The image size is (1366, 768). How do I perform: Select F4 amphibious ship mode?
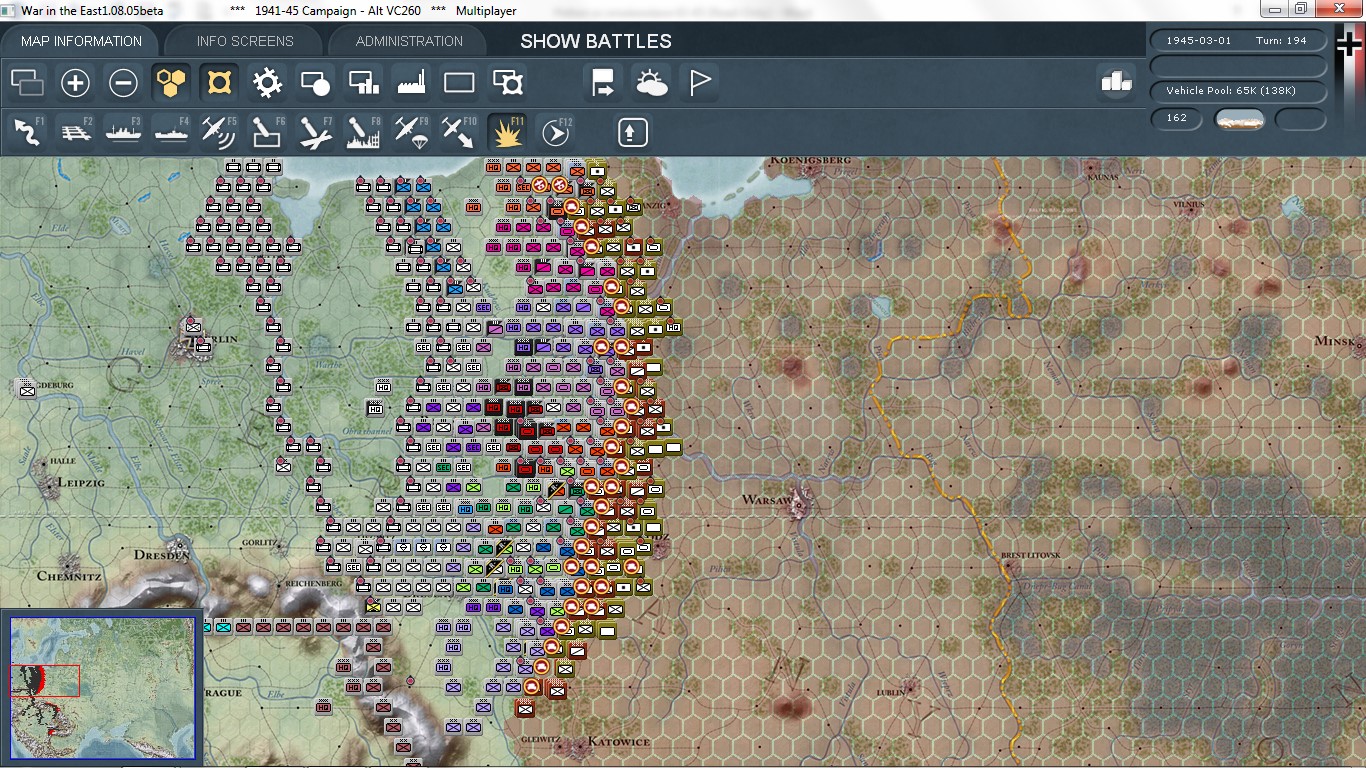172,132
